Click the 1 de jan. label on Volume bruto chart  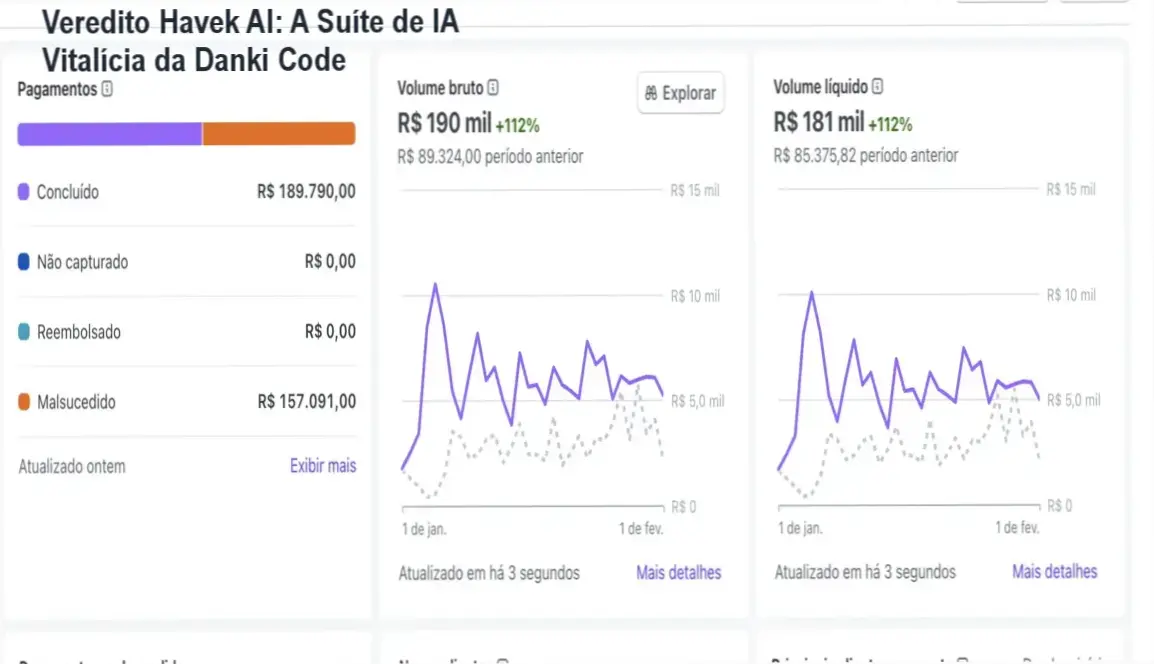[x=424, y=529]
